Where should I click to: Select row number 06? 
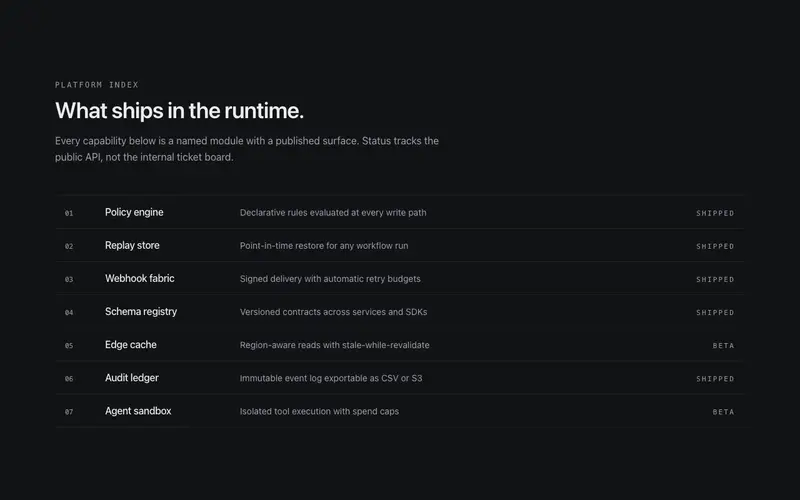click(x=69, y=379)
